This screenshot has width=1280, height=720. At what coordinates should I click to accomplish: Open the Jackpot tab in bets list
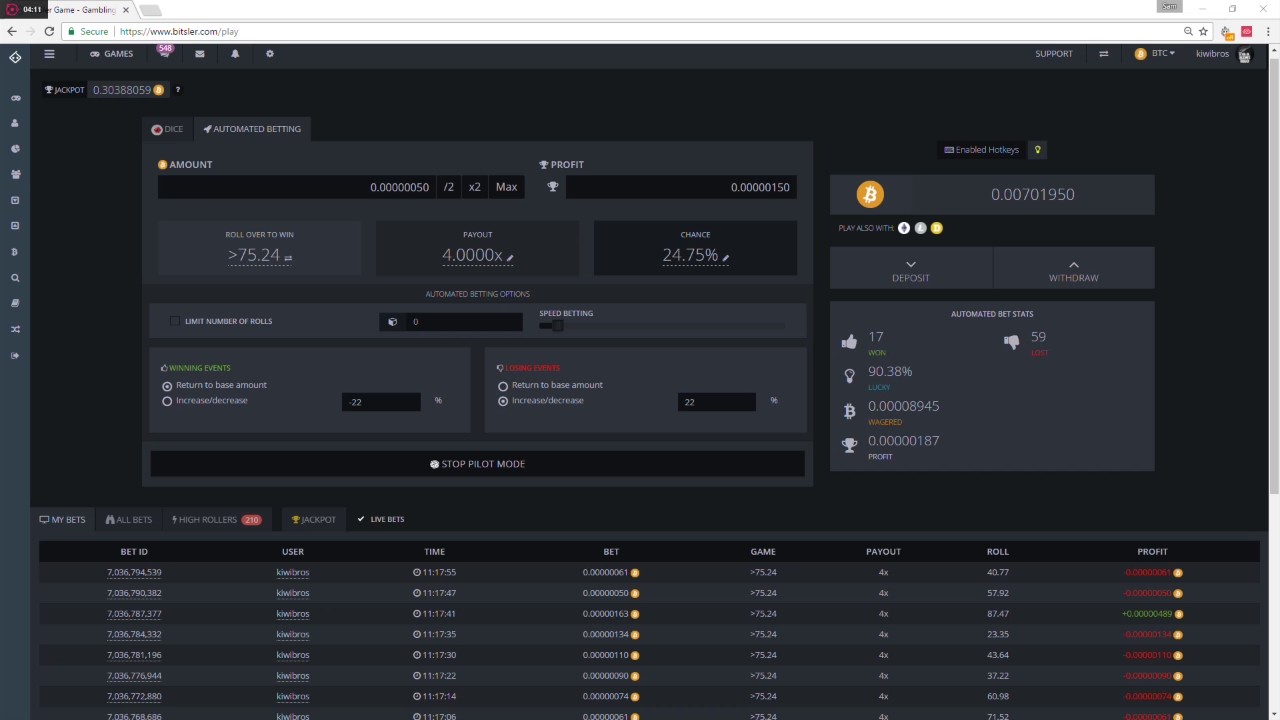click(x=314, y=520)
